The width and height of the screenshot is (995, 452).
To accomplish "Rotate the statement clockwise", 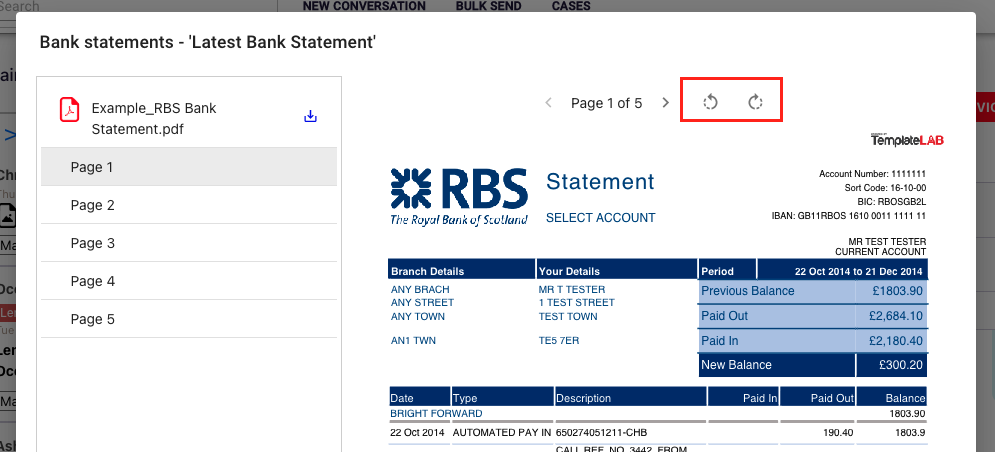I will [x=756, y=102].
